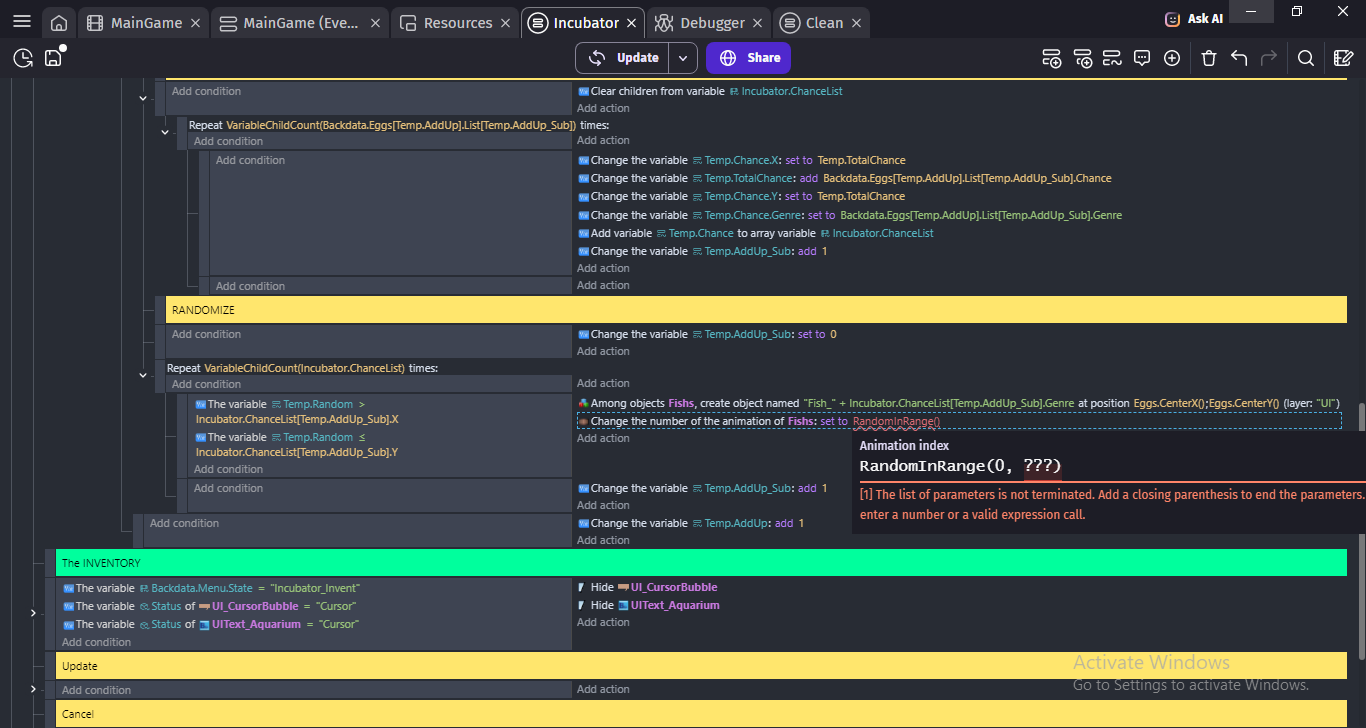
Task: Undo the last change
Action: [x=1239, y=58]
